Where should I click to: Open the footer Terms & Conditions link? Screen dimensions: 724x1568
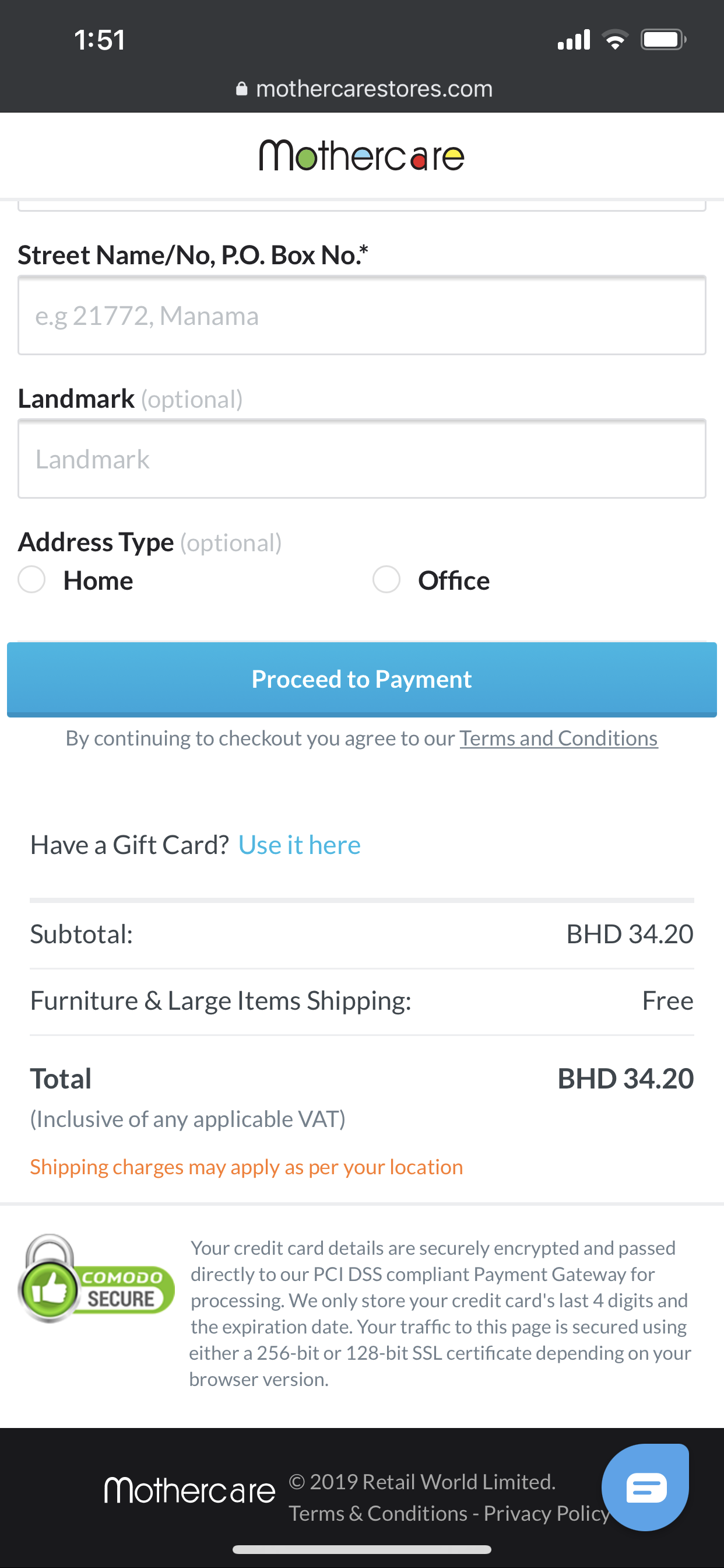click(x=378, y=1513)
